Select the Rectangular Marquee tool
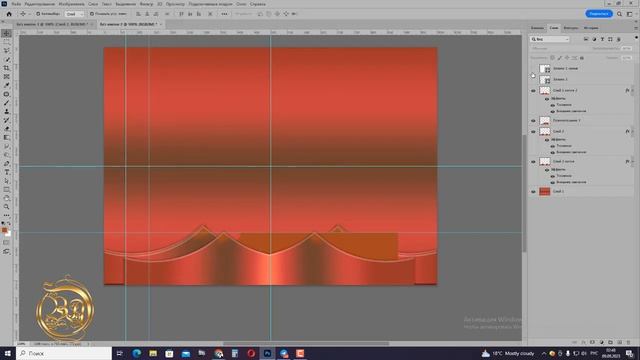The width and height of the screenshot is (640, 360). coord(7,42)
